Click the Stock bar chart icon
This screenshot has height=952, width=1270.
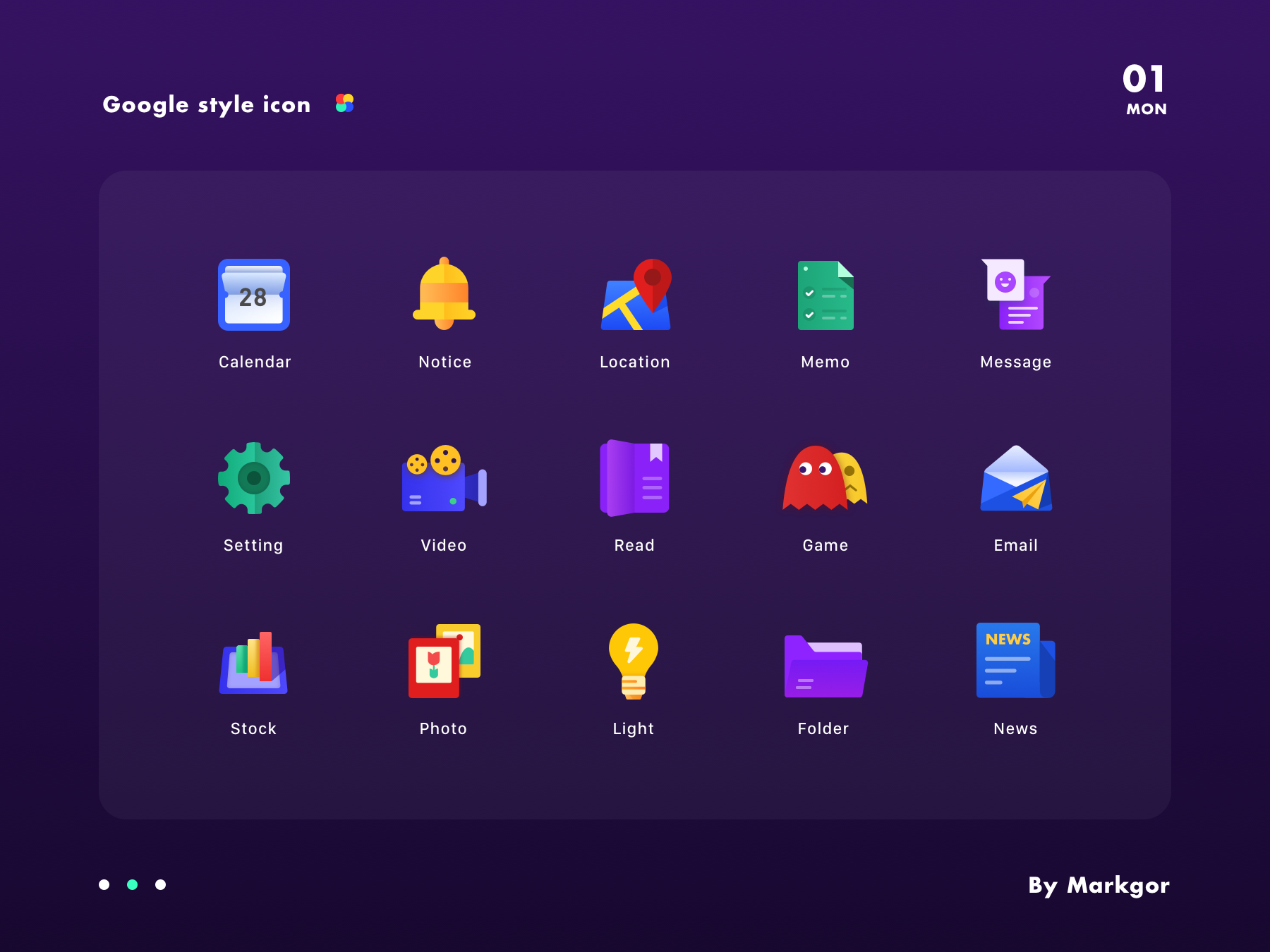coord(253,663)
